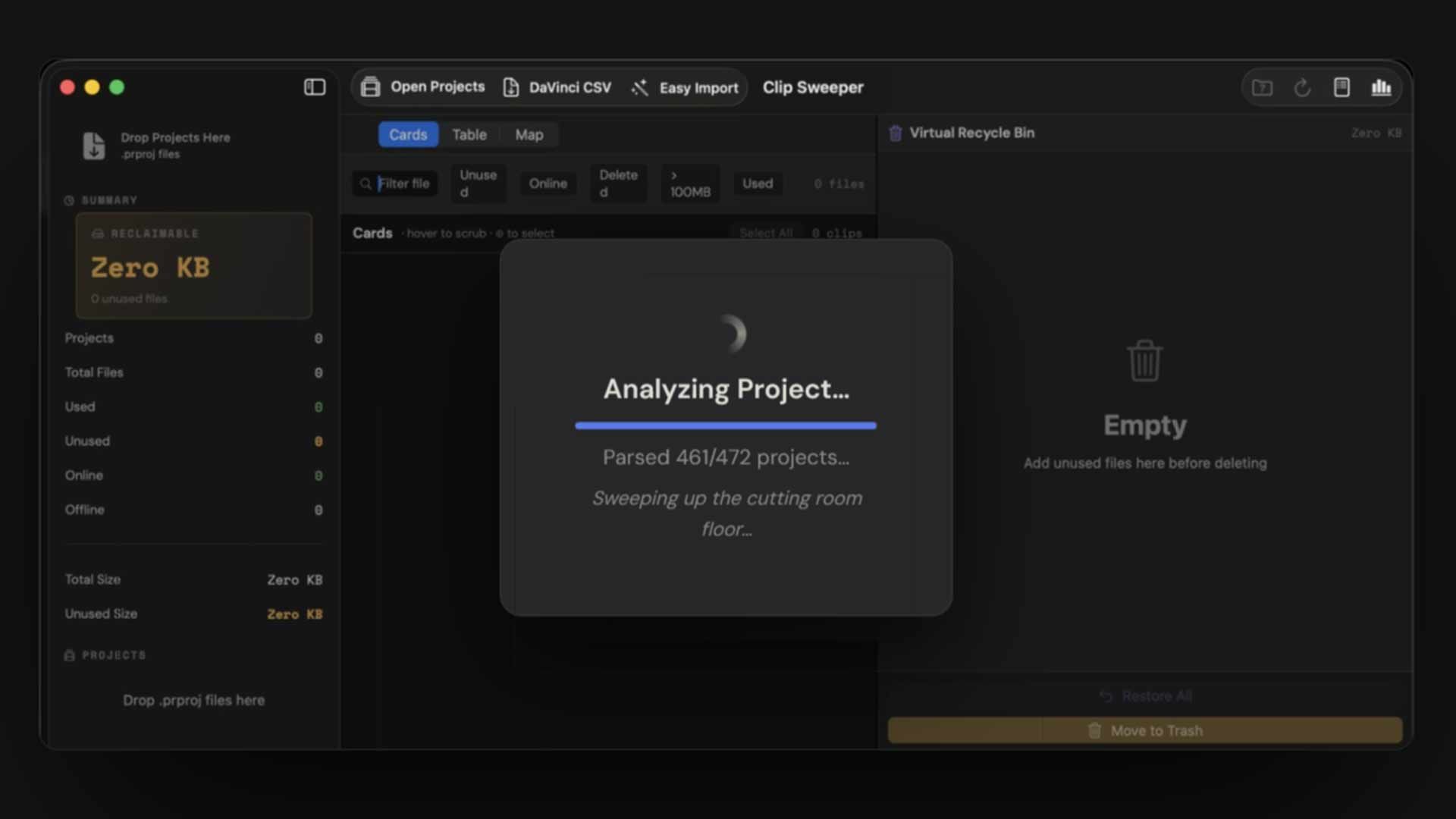Click the Select All button
Viewport: 1456px width, 819px height.
[x=766, y=233]
